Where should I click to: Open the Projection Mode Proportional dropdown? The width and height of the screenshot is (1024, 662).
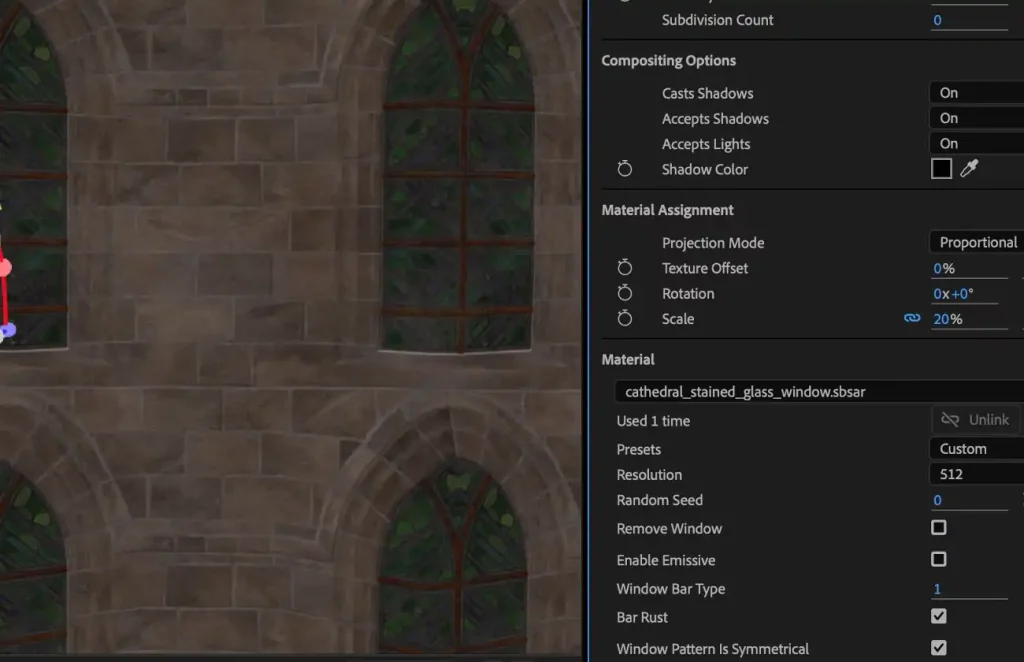976,242
